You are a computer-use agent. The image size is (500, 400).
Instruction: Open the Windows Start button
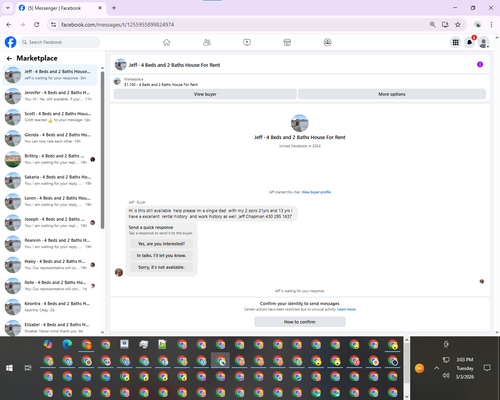9,368
